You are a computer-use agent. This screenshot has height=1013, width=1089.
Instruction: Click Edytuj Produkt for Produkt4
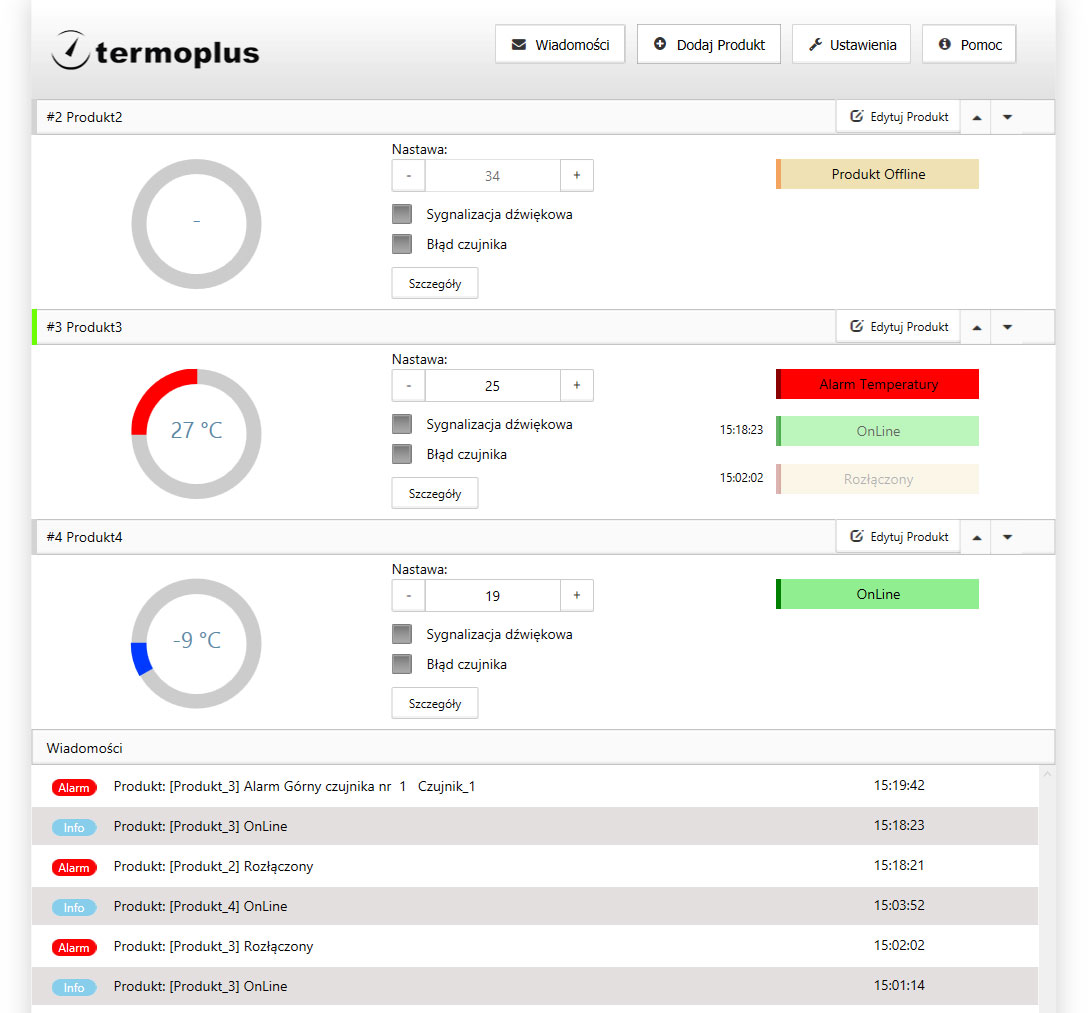click(x=898, y=537)
